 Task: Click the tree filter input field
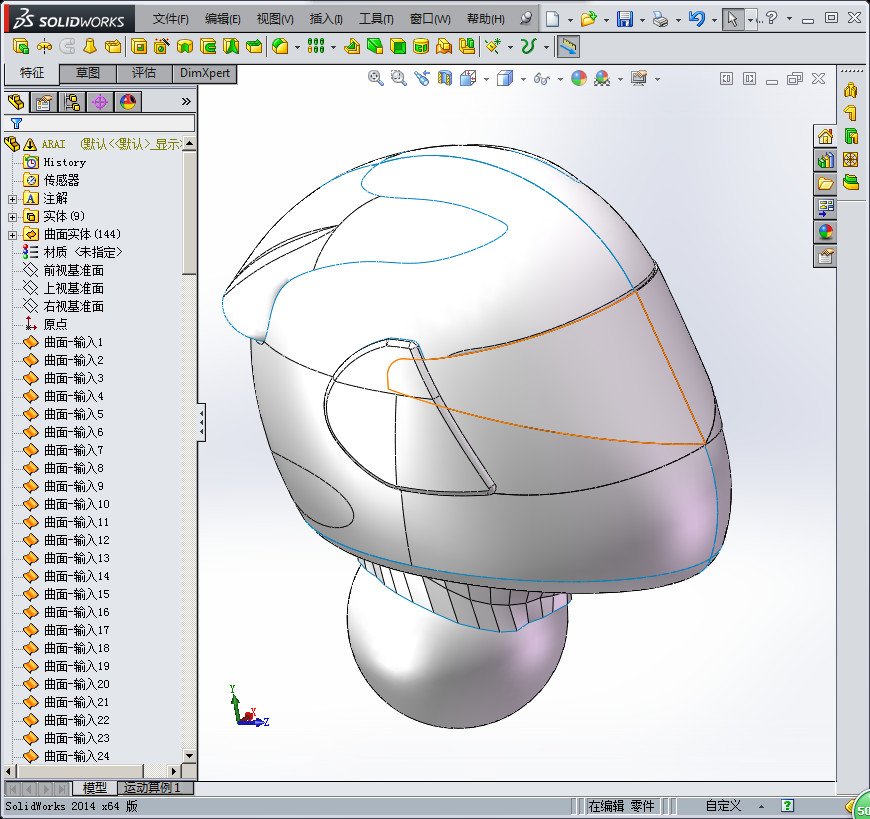[x=100, y=123]
